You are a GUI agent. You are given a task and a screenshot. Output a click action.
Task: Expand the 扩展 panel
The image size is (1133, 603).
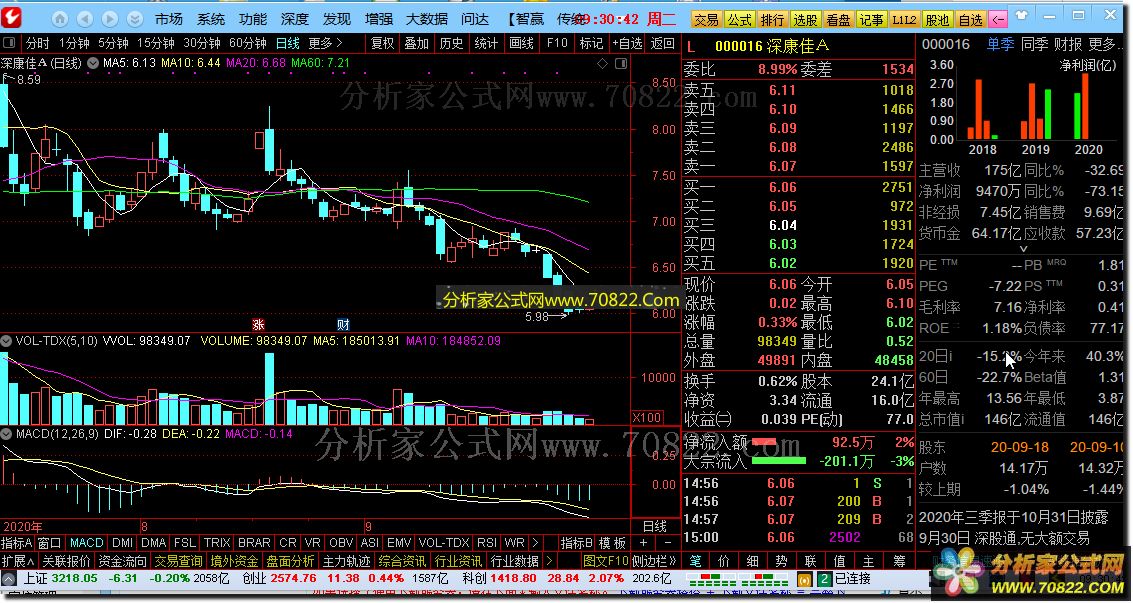point(18,561)
